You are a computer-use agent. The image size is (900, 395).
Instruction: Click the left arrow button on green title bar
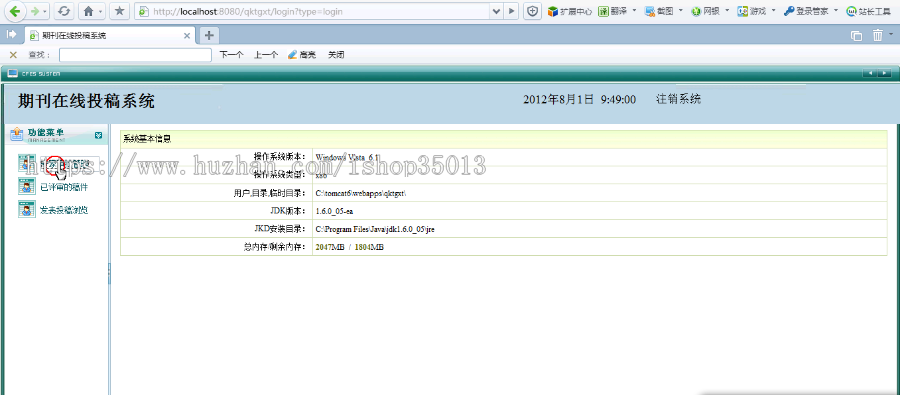click(871, 73)
